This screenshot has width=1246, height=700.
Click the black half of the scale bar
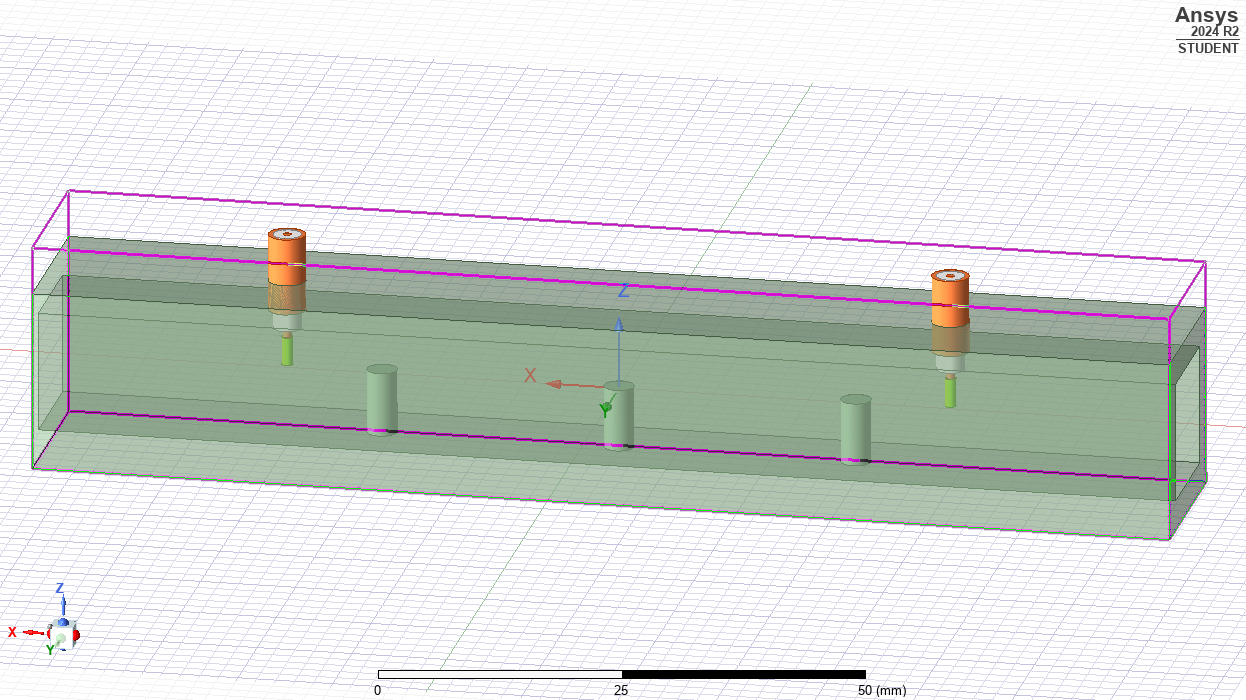(x=743, y=674)
